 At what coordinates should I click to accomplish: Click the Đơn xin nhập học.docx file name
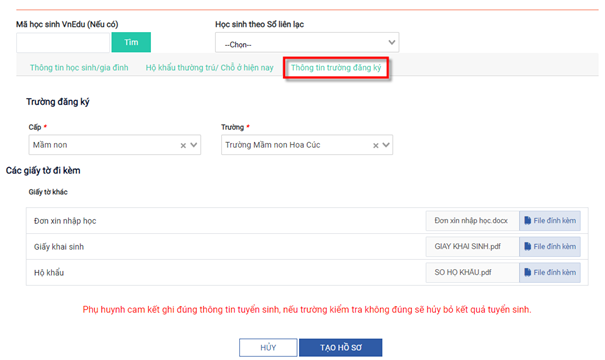pos(471,221)
